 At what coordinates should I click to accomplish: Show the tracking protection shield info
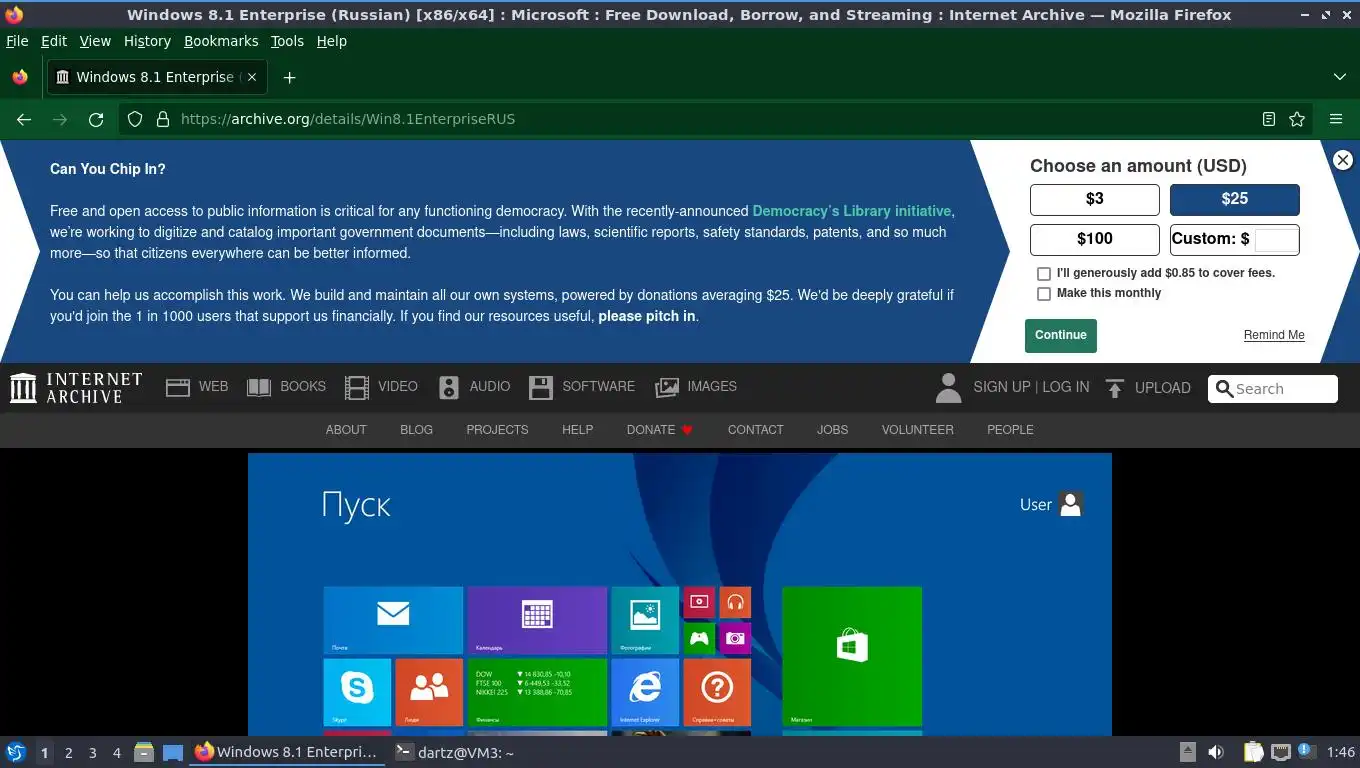pos(135,119)
